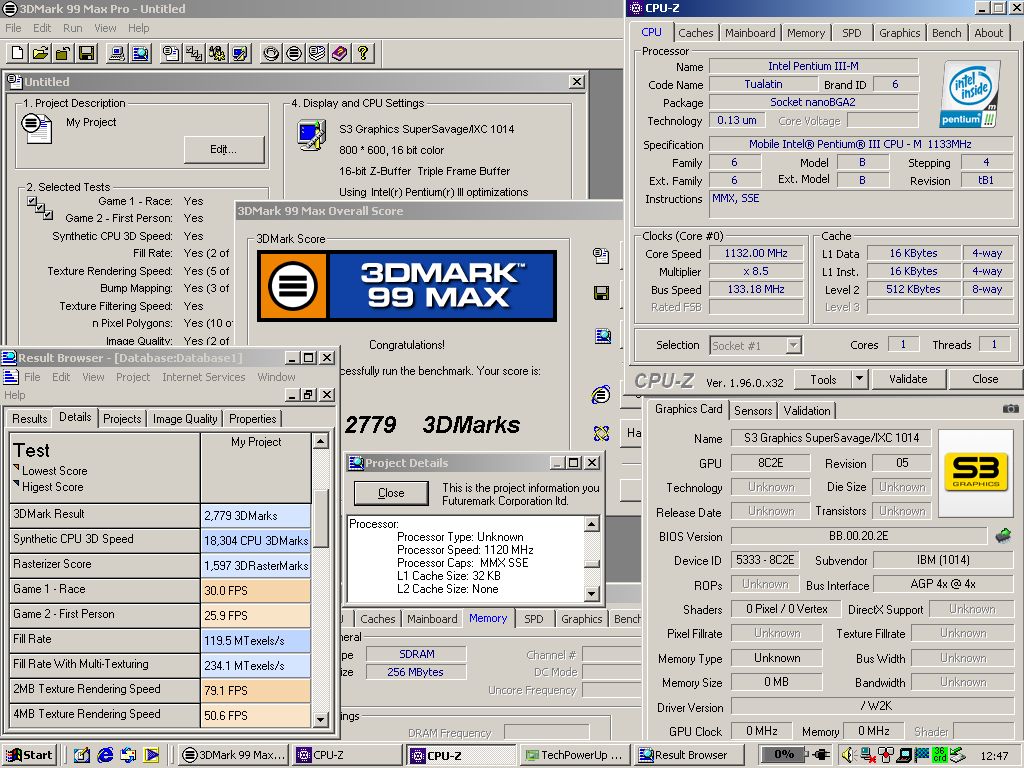Click the GPU-Z screenshot camera icon
1024x768 pixels.
tap(1010, 409)
